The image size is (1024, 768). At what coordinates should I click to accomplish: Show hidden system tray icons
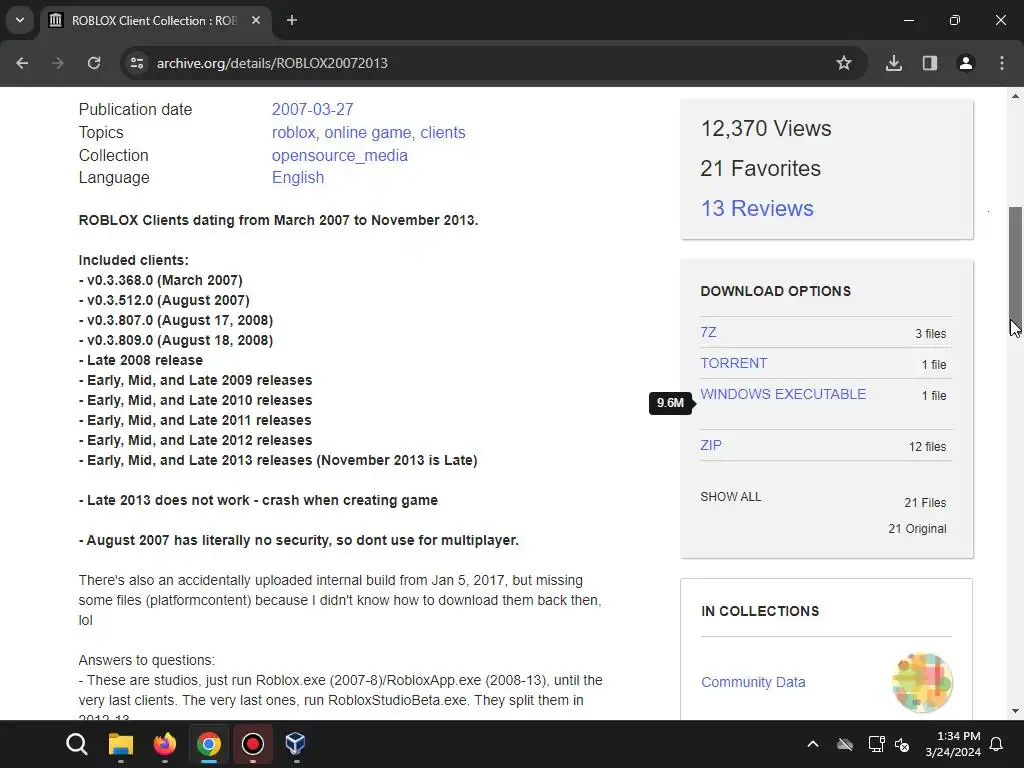coord(813,744)
